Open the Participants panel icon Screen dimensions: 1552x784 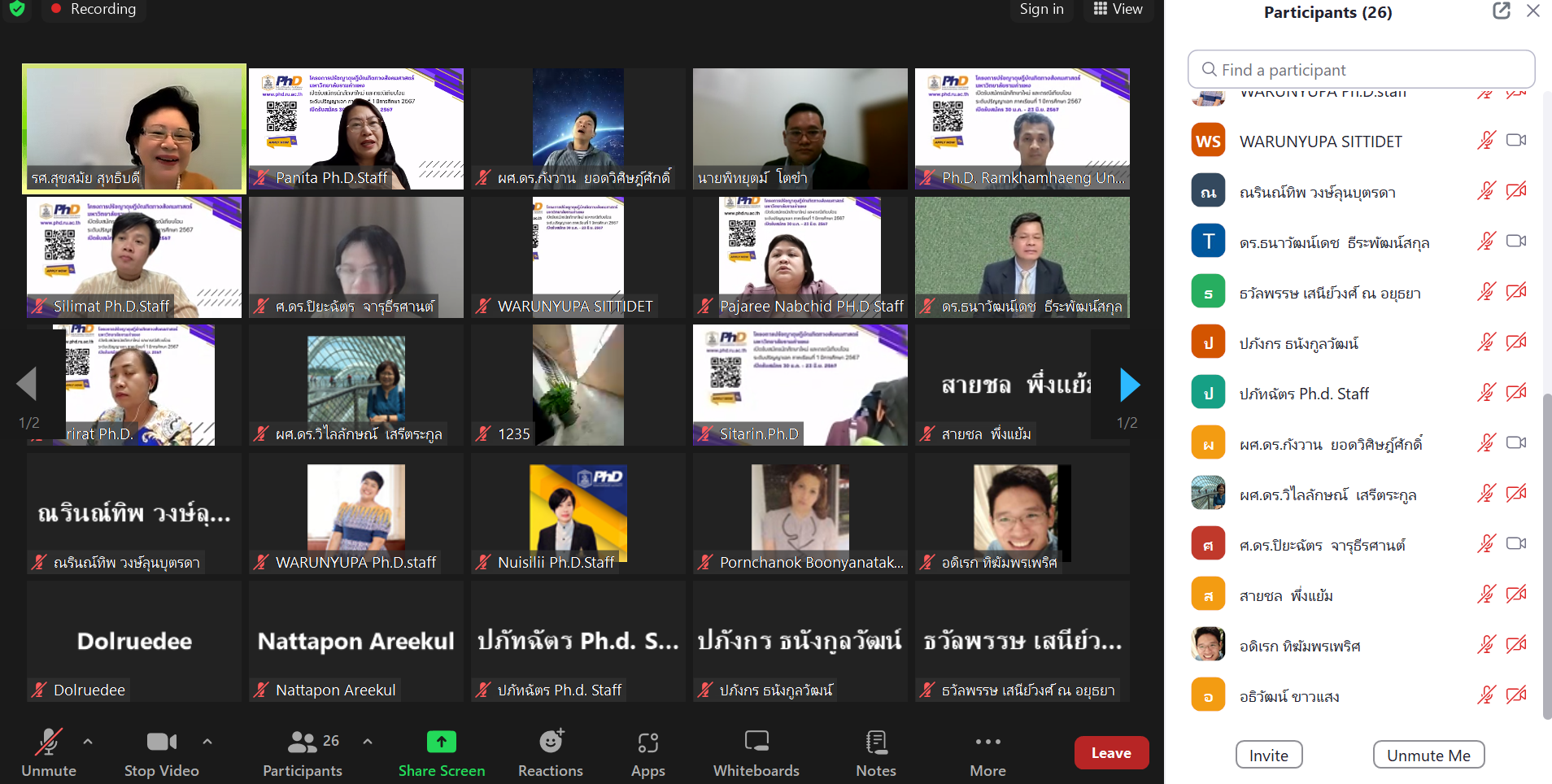[302, 742]
